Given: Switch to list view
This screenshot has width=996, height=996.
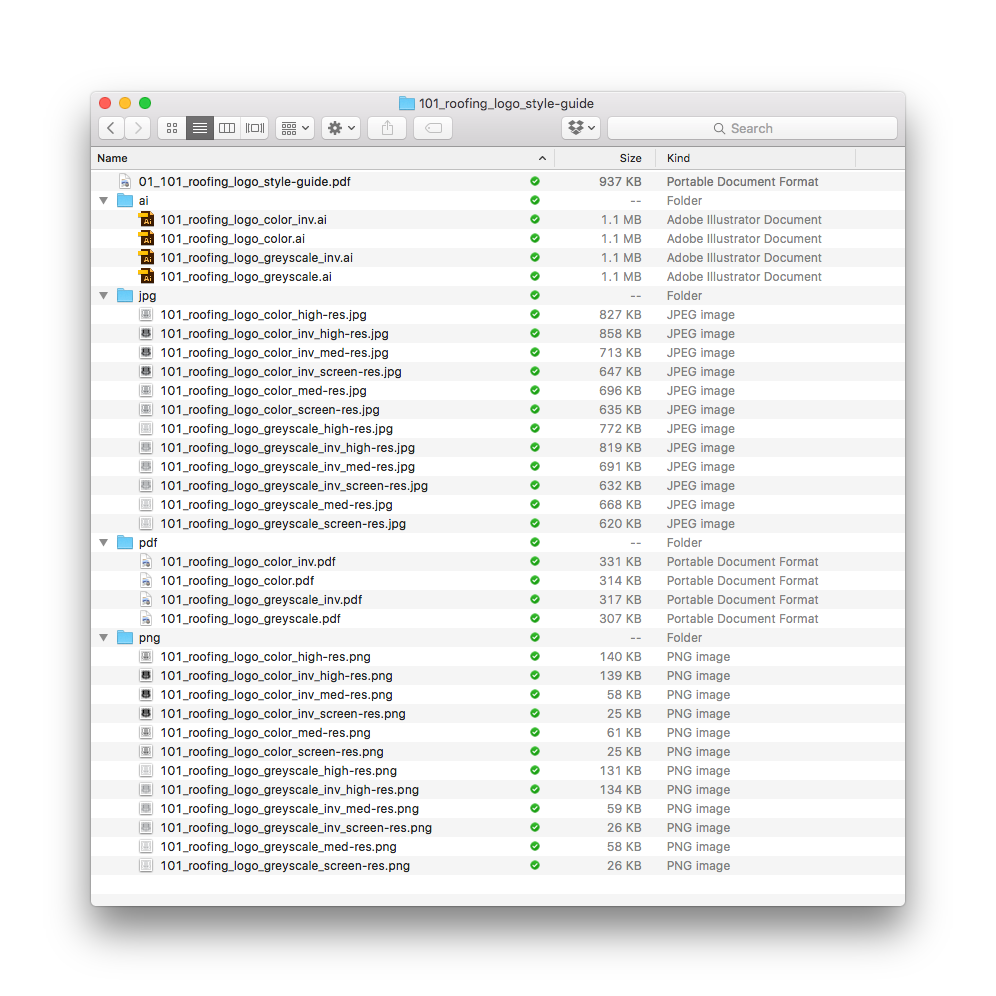Looking at the screenshot, I should click(x=199, y=128).
